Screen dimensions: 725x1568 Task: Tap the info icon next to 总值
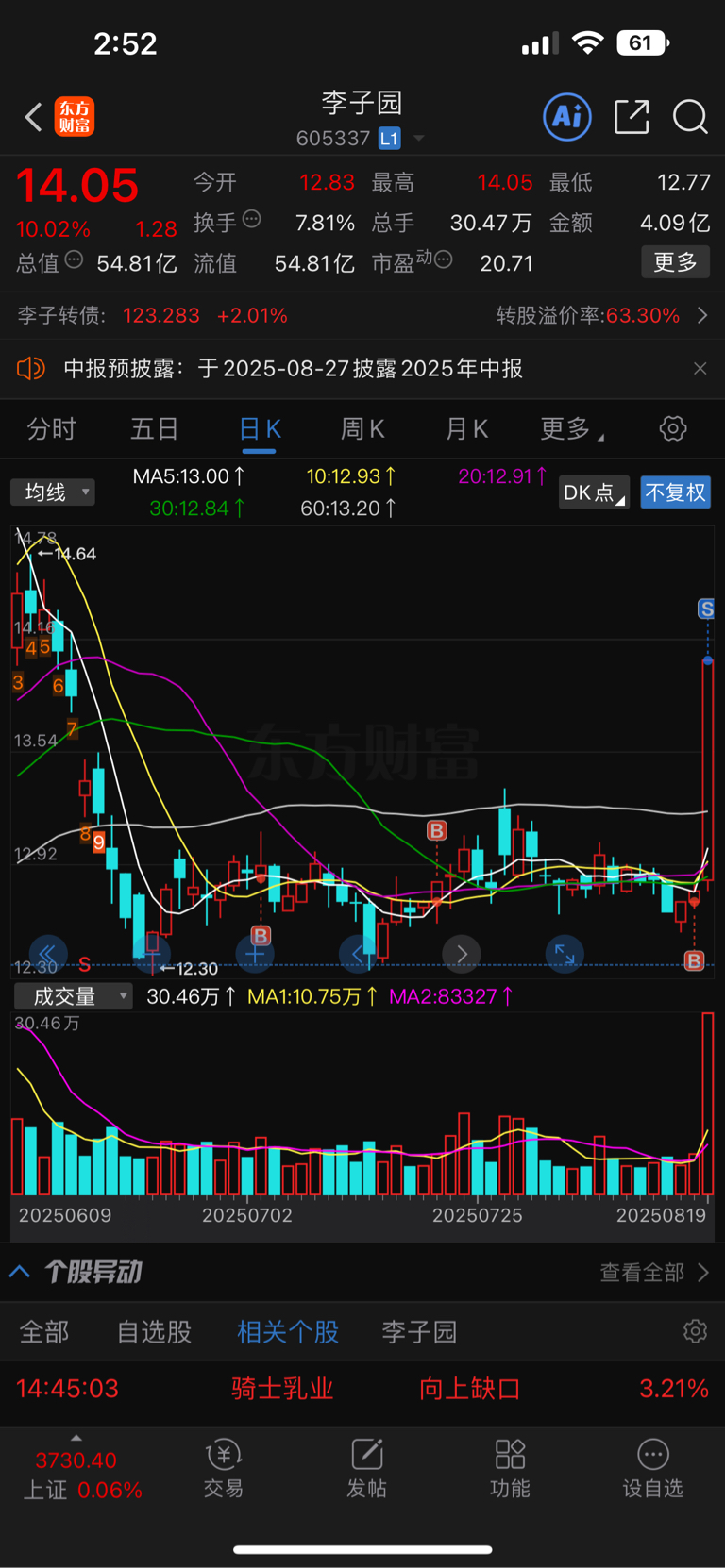(74, 260)
